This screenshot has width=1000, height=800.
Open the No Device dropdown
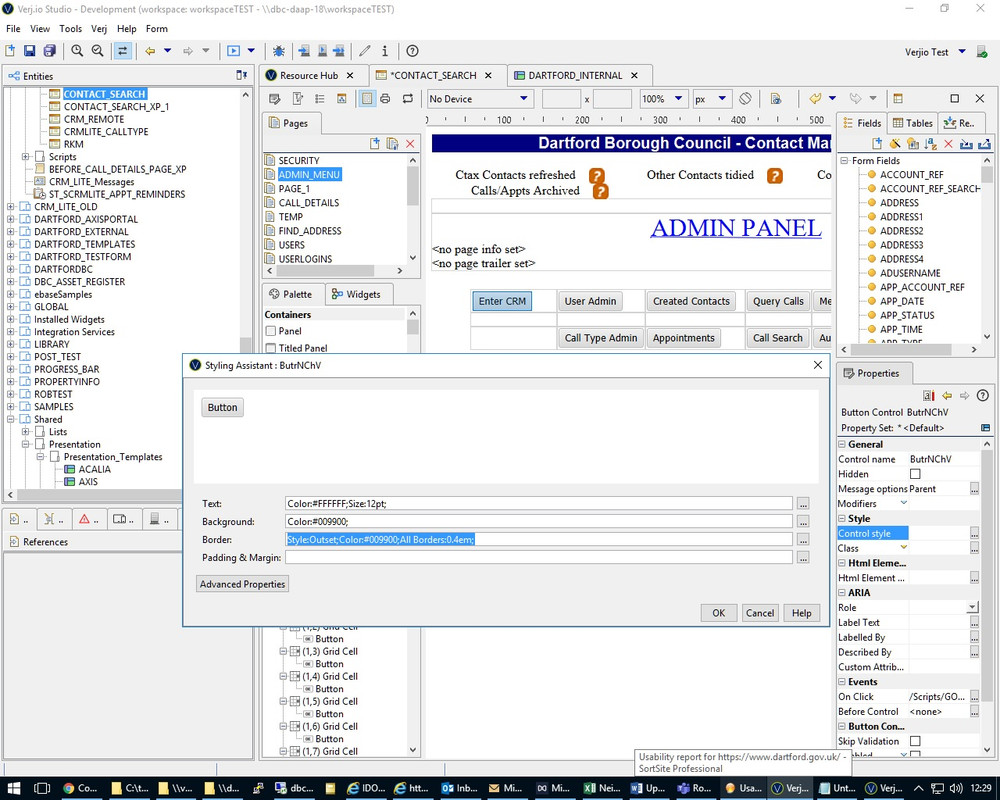pos(524,99)
